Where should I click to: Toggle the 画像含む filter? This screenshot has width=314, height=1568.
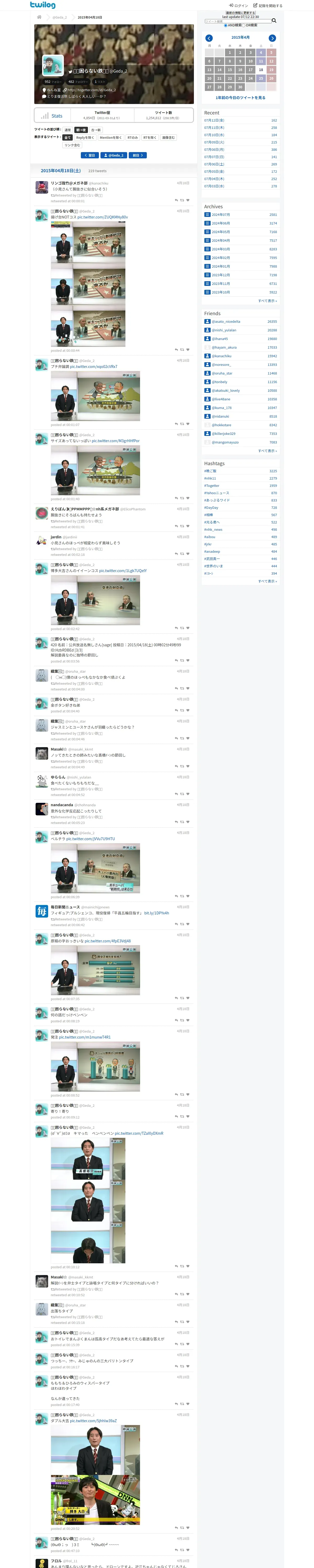tap(168, 137)
